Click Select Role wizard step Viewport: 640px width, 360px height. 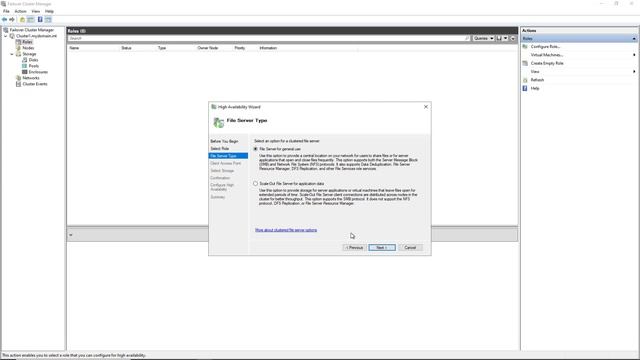tap(220, 149)
